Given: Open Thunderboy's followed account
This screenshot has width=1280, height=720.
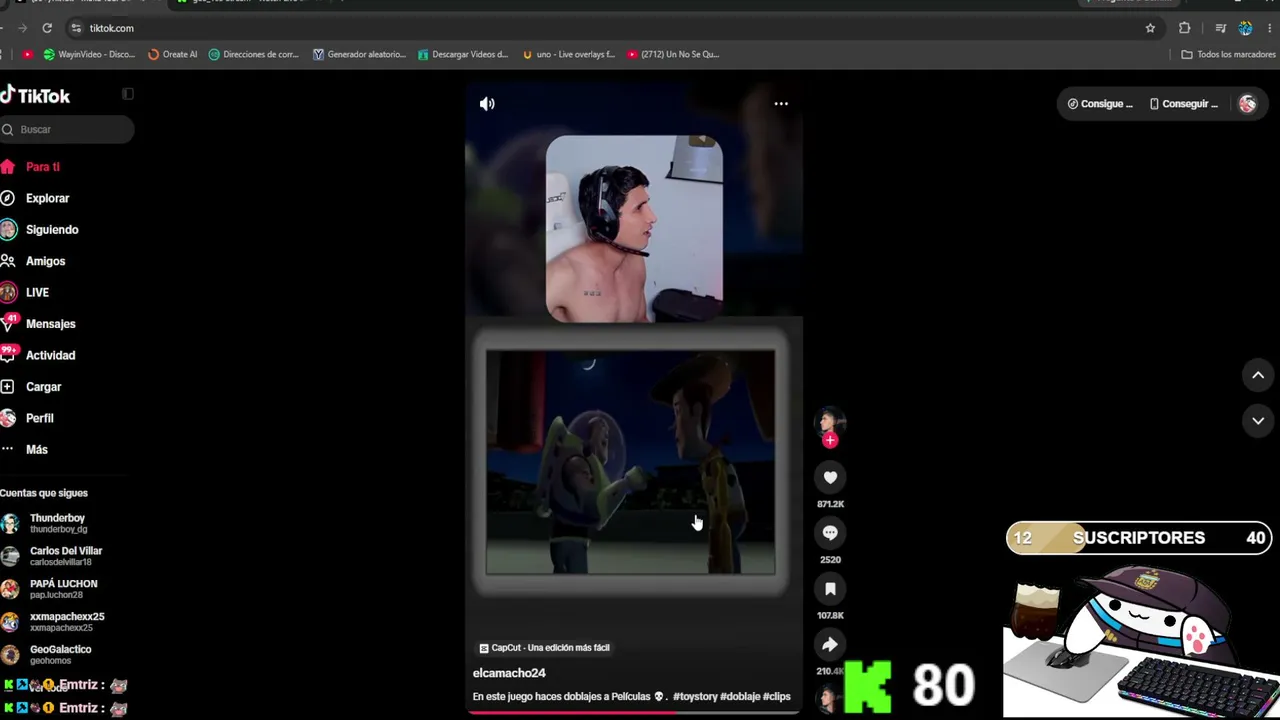Looking at the screenshot, I should pos(57,523).
